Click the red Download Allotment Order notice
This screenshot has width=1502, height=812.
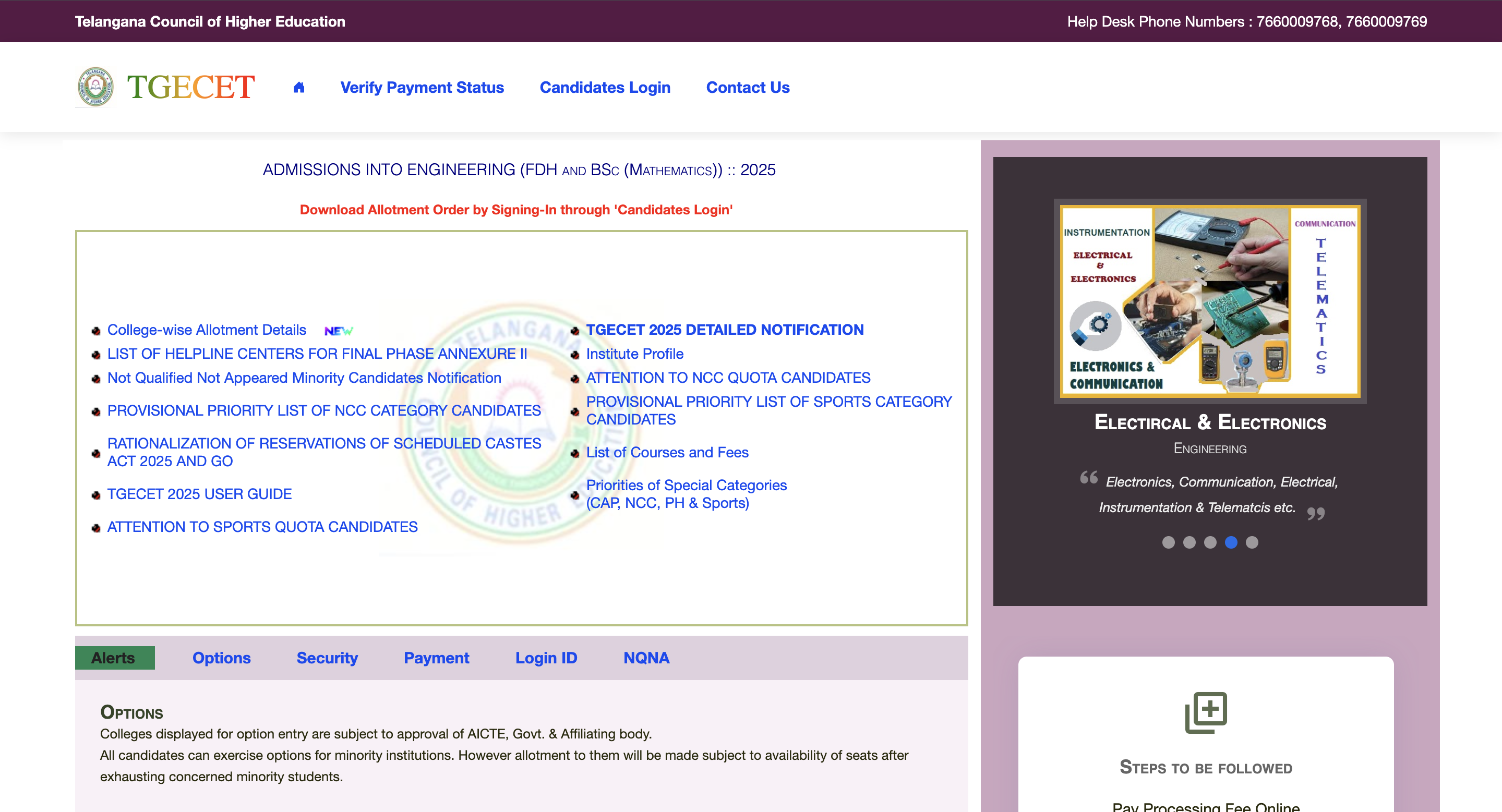tap(516, 210)
